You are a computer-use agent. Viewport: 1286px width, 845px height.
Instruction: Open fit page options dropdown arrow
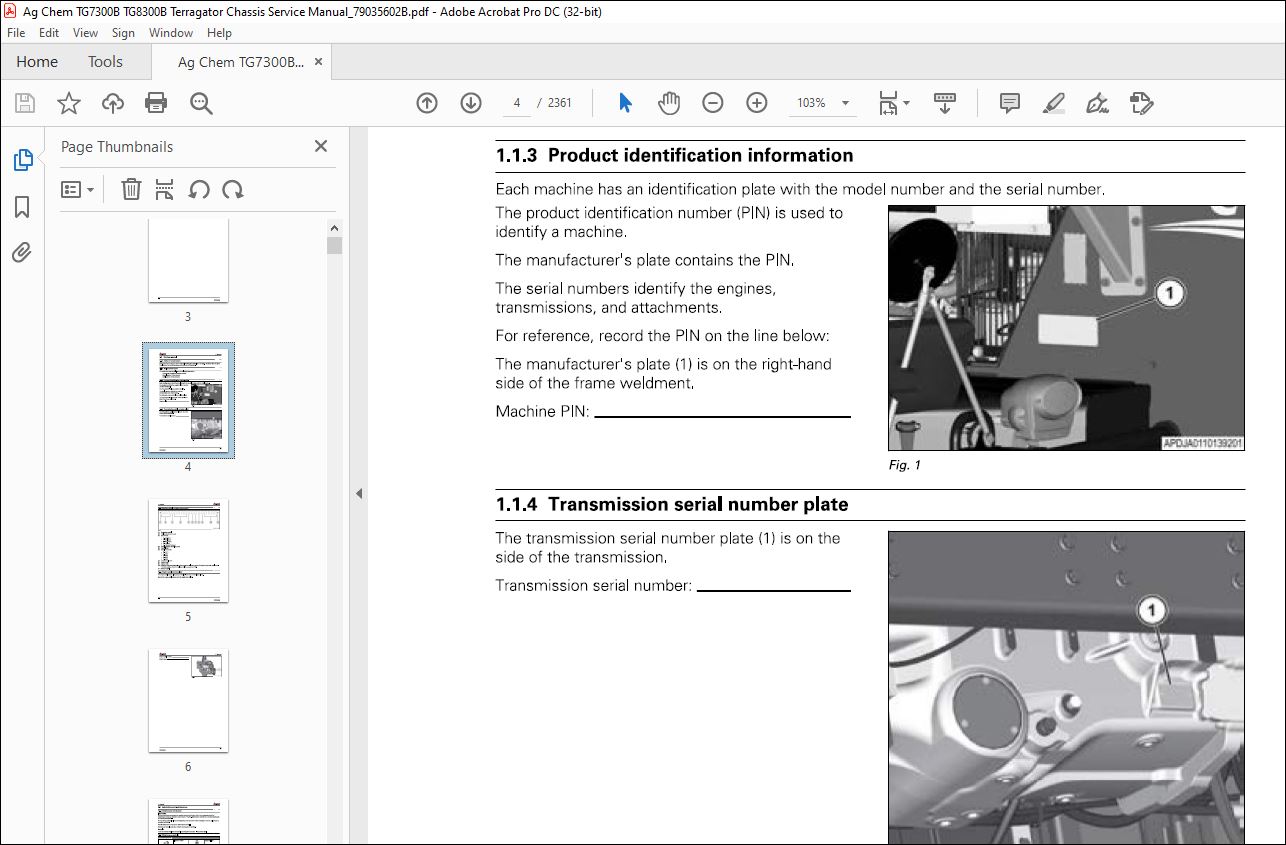pos(906,103)
